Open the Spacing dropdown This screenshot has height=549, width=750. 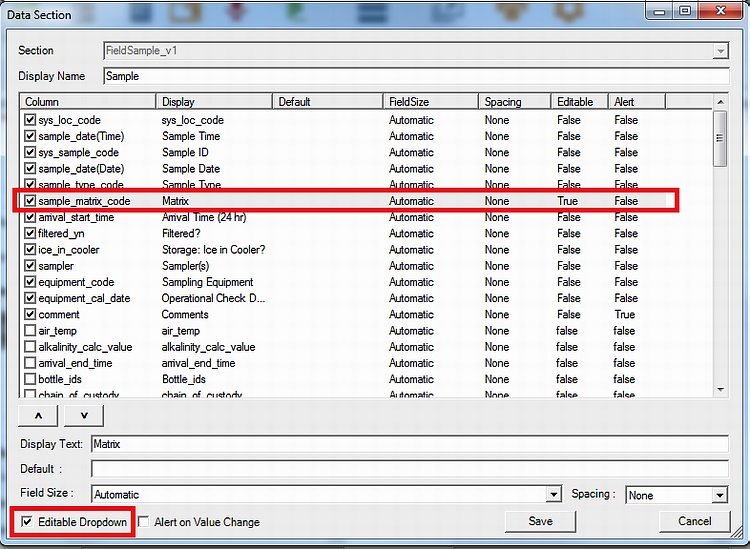point(719,495)
